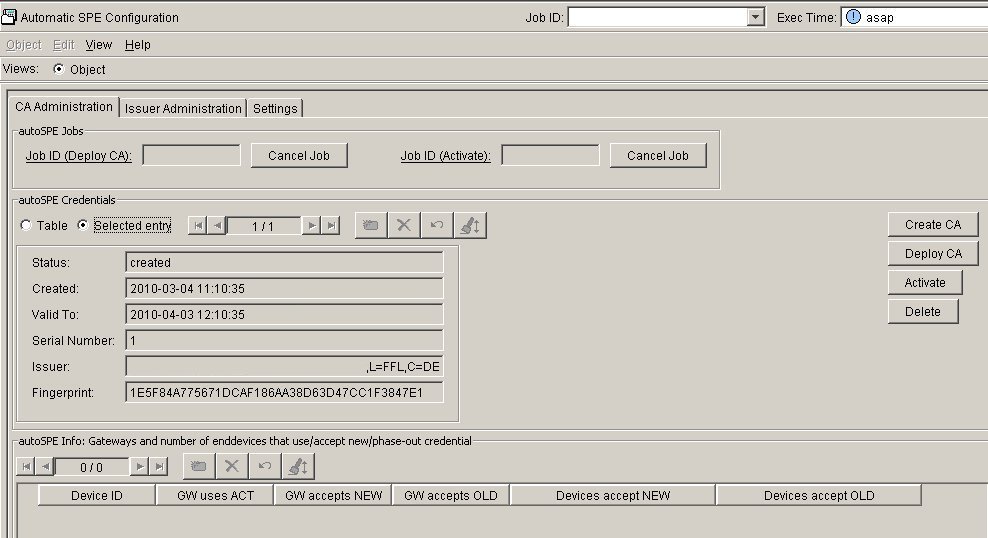Click the Delete button

click(x=923, y=312)
